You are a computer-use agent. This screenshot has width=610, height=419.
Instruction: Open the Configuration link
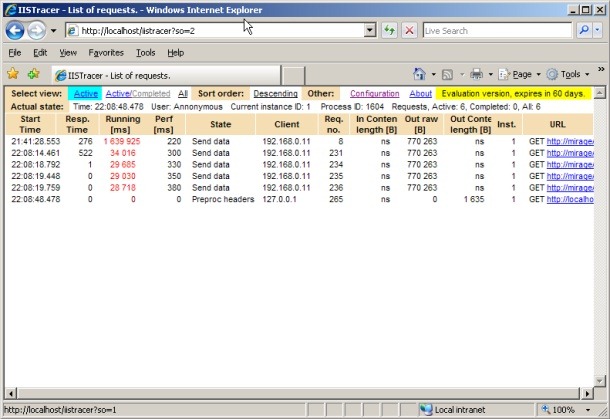click(375, 93)
